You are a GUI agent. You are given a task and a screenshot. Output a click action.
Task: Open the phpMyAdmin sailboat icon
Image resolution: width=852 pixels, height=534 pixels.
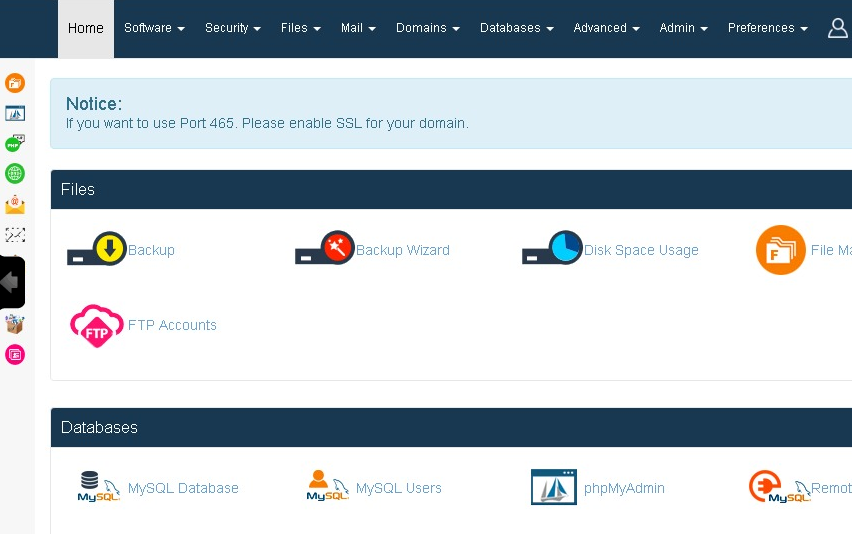[x=553, y=487]
